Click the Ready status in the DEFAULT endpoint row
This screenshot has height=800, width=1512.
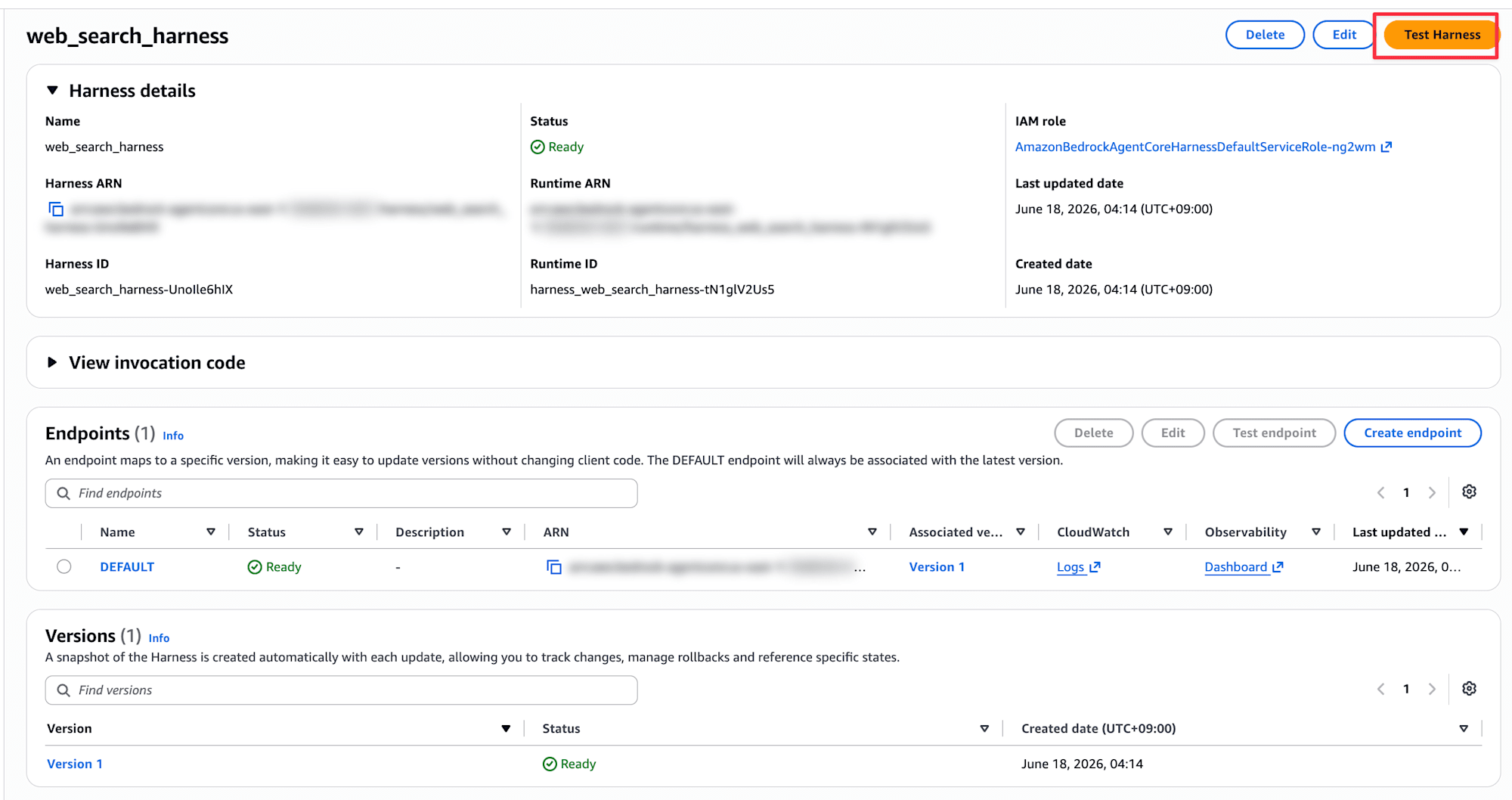pos(274,567)
